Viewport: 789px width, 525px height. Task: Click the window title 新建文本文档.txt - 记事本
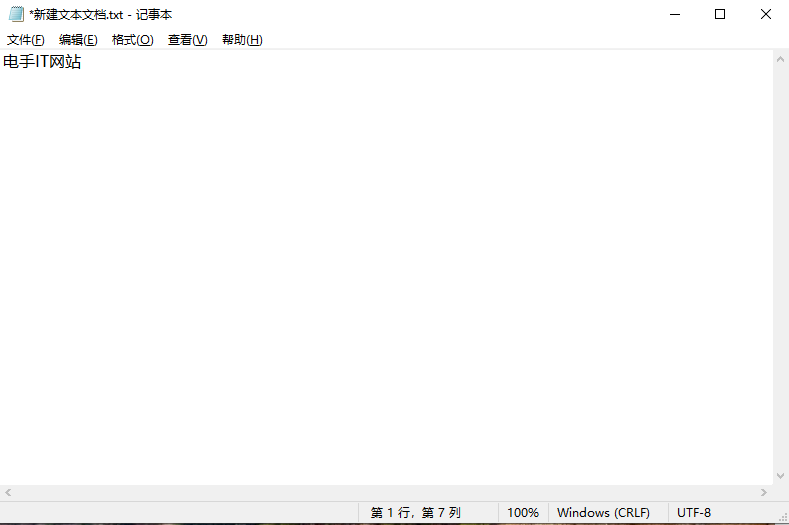pyautogui.click(x=100, y=14)
